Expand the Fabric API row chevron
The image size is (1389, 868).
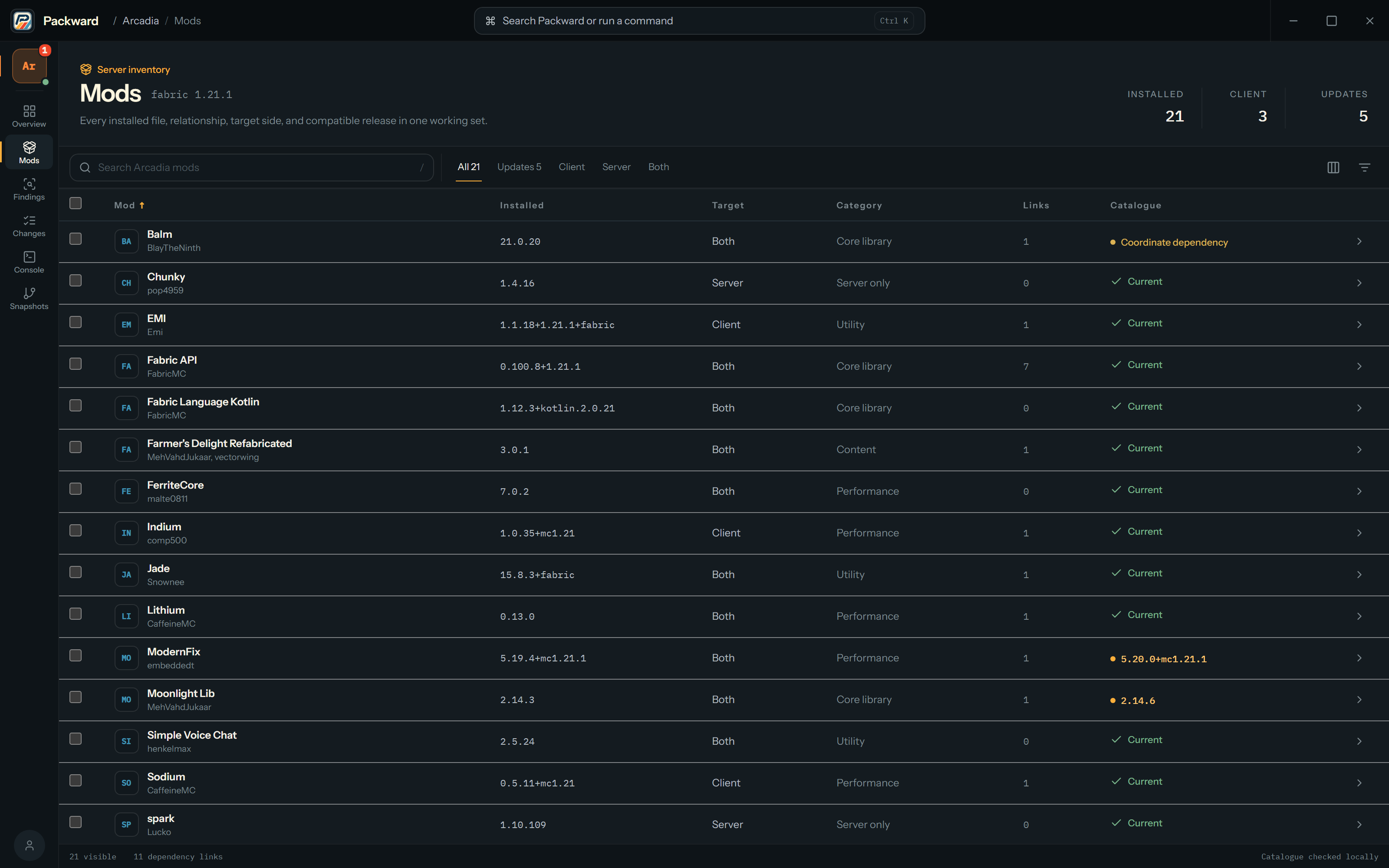point(1359,366)
